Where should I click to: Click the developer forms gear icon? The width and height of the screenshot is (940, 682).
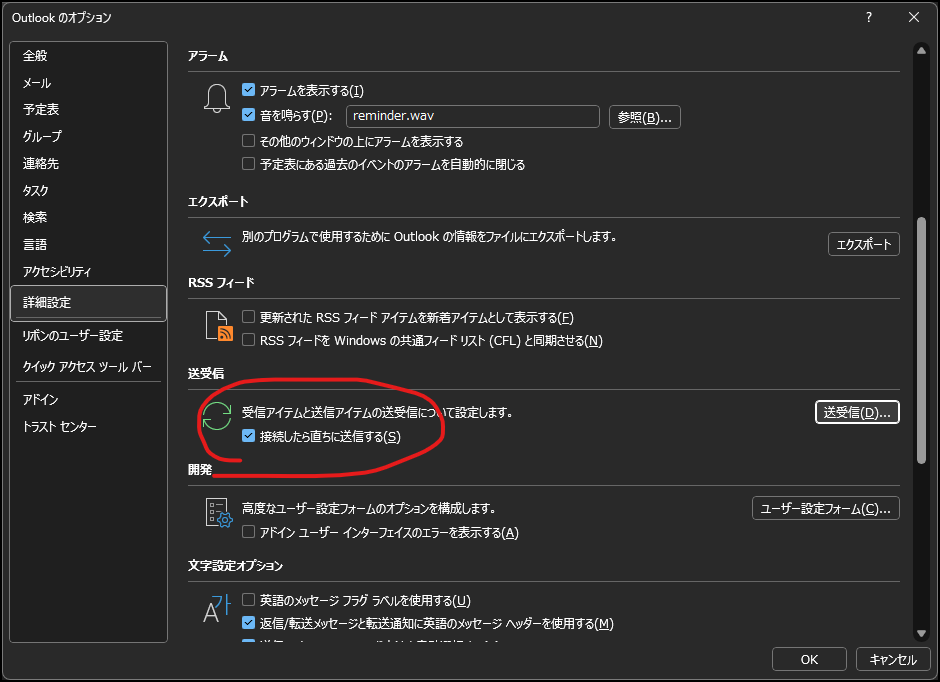pos(219,512)
